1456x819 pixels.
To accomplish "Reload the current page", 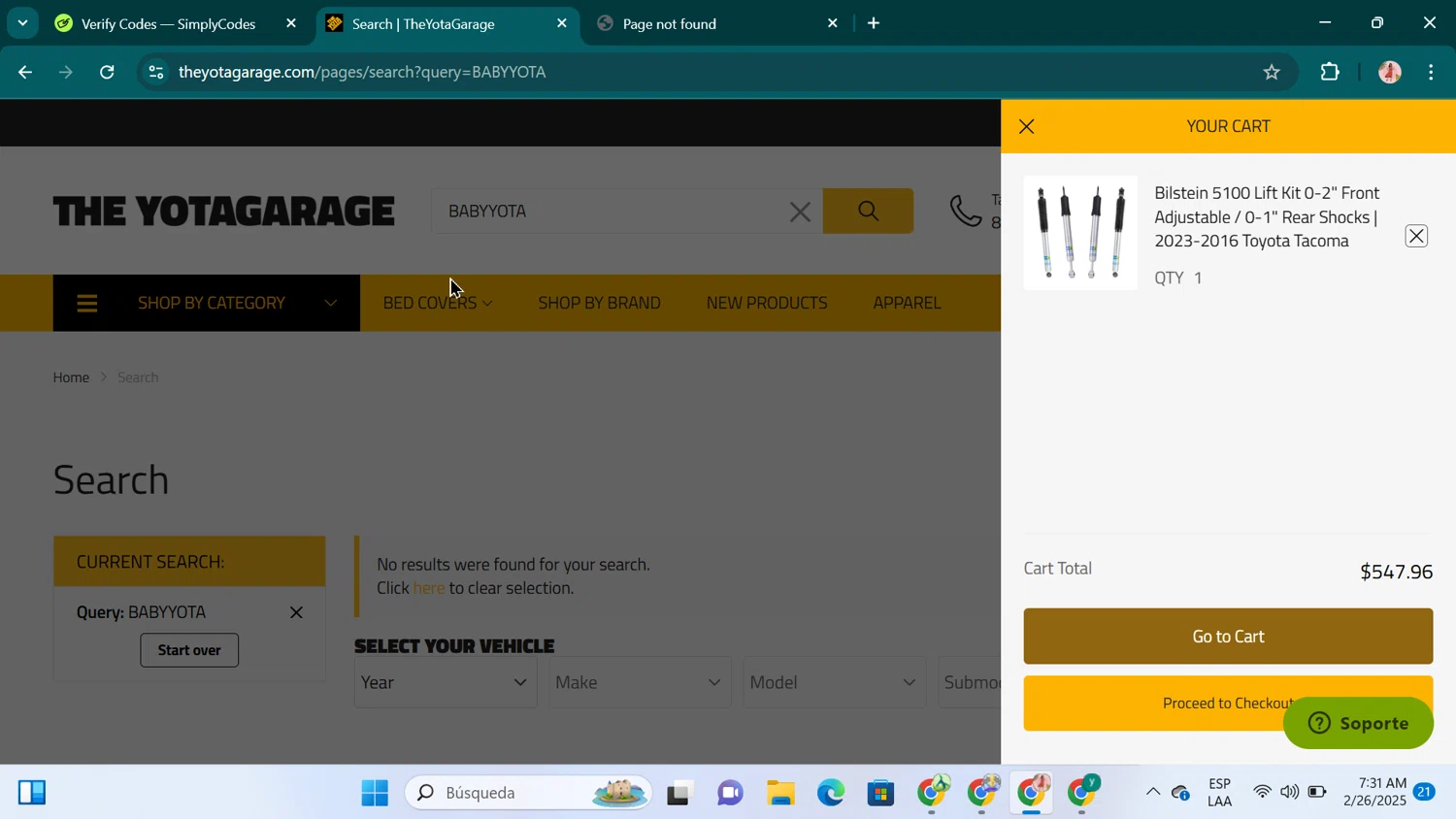I will click(107, 72).
